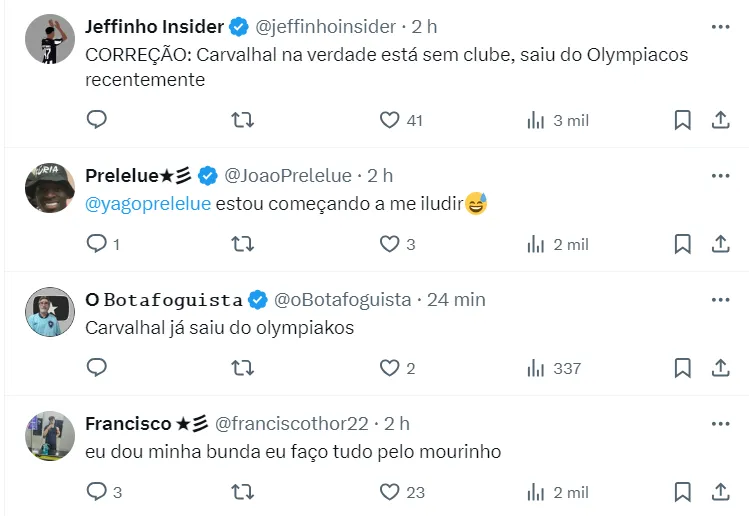This screenshot has width=749, height=516.
Task: Like Prelelue's tweet with 3 likes
Action: pyautogui.click(x=390, y=244)
